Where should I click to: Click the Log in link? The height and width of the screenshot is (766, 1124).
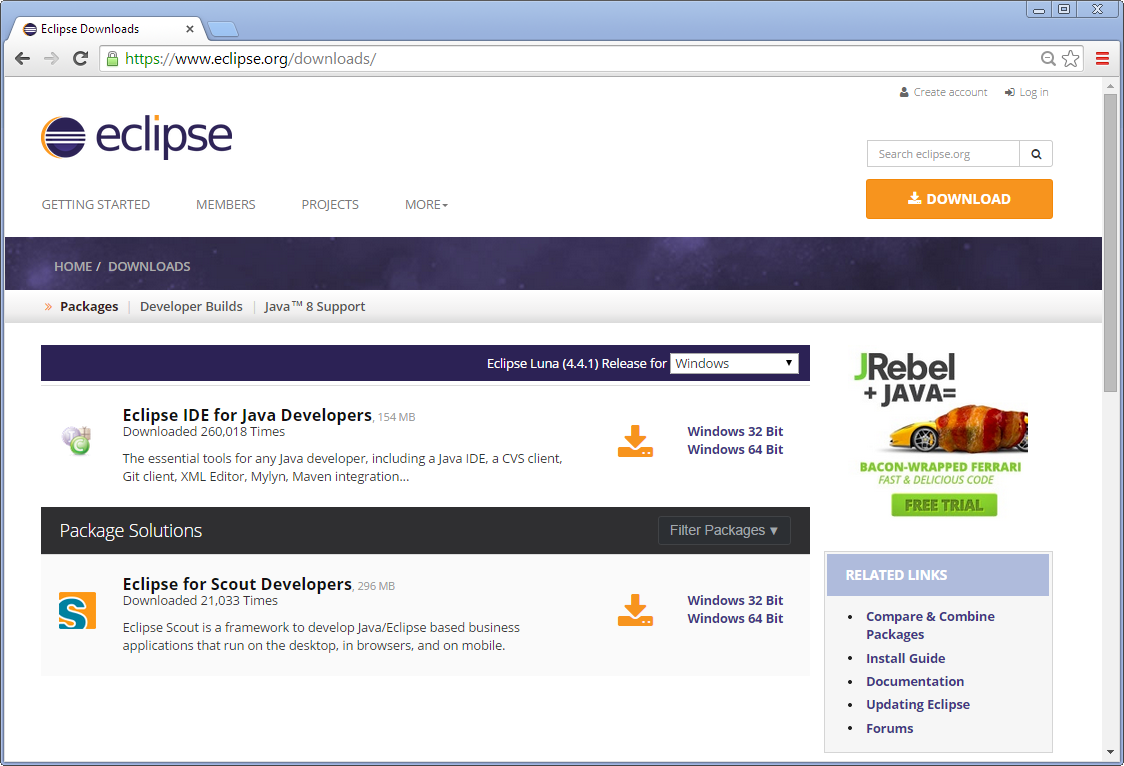(1027, 92)
